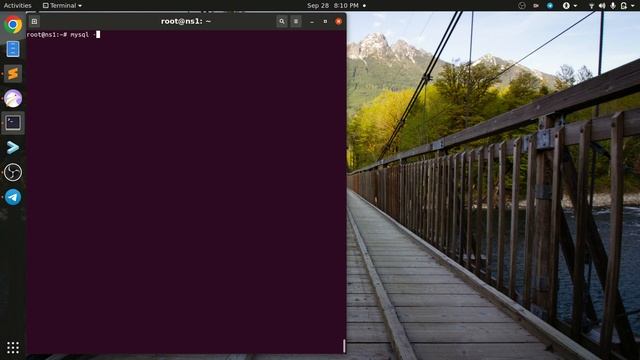Screen dimensions: 640x360
Task: Minimize the terminal window
Action: pos(312,21)
